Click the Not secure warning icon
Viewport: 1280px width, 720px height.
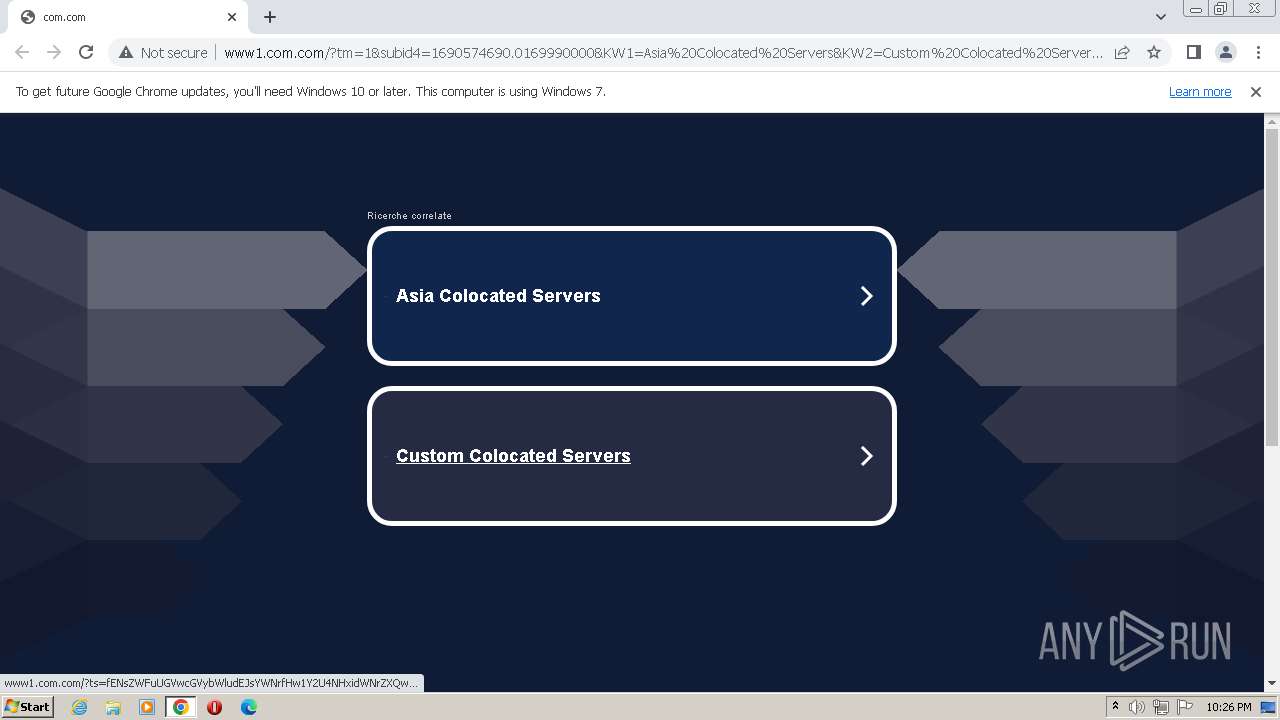(x=126, y=53)
